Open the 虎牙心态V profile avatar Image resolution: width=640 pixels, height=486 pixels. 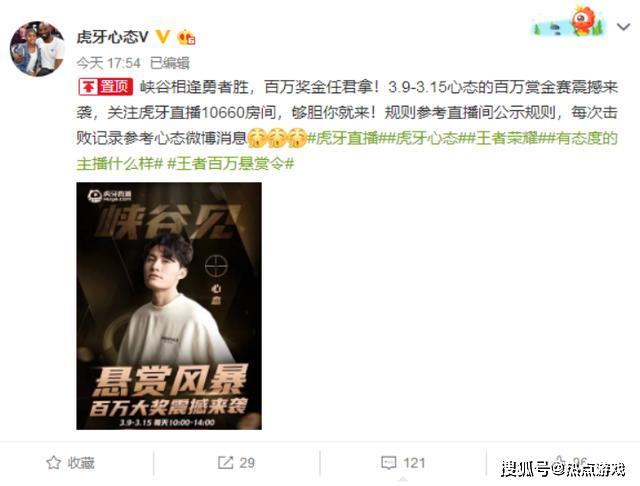click(37, 49)
